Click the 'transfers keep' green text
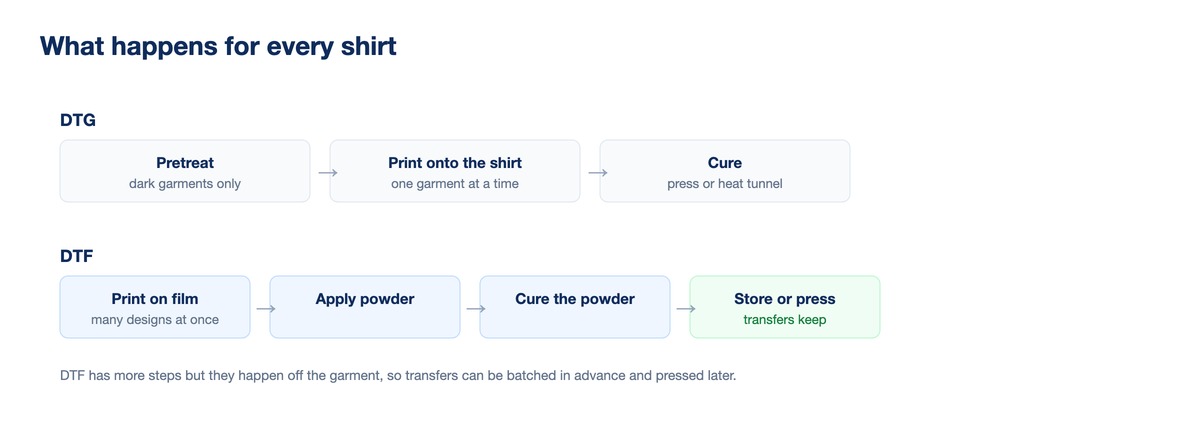Viewport: 1200px width, 426px height. tap(785, 320)
